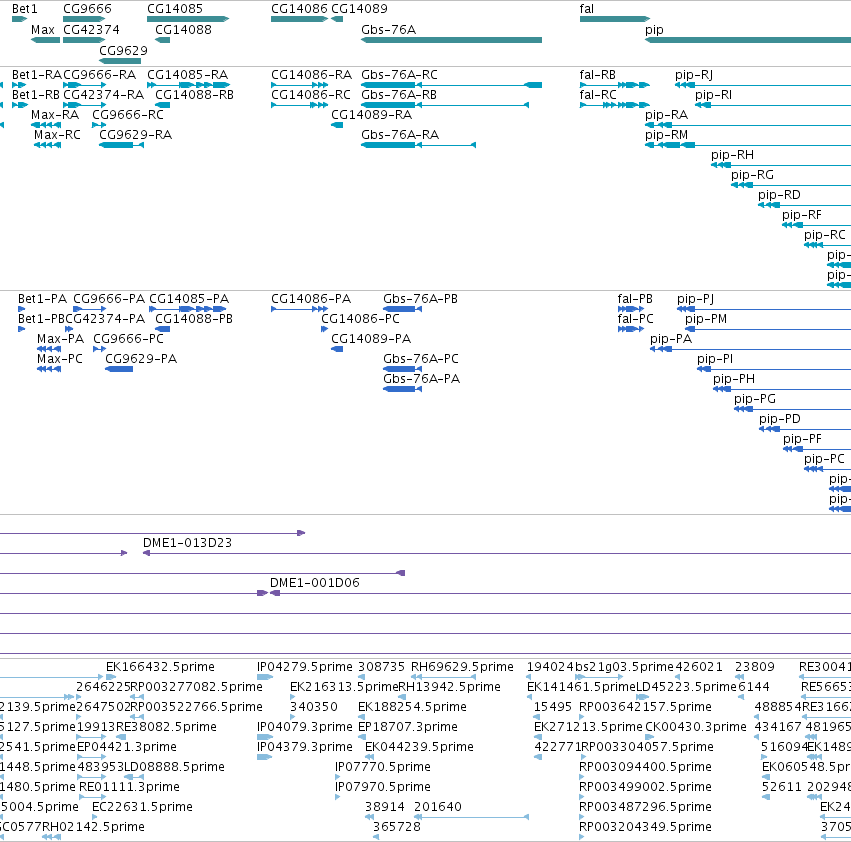Viewport: 851px width, 842px height.
Task: Select transcript CG9666-RC label
Action: pos(128,115)
